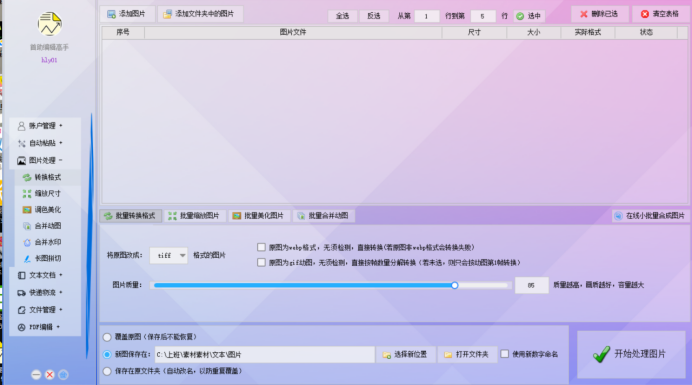This screenshot has width=692, height=385.
Task: Switch to 批量合并动图 tab
Action: point(323,216)
